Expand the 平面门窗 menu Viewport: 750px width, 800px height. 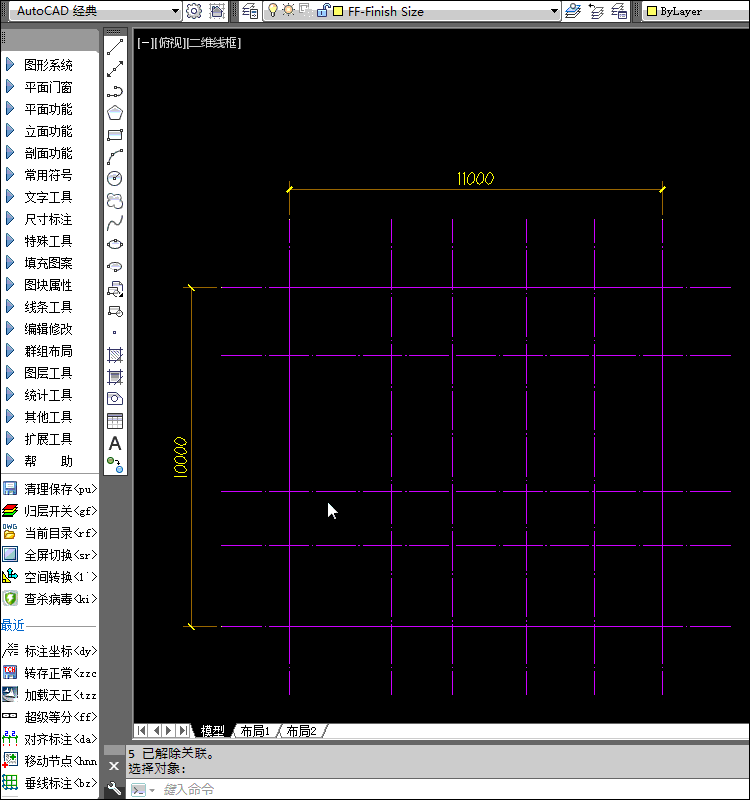click(49, 87)
